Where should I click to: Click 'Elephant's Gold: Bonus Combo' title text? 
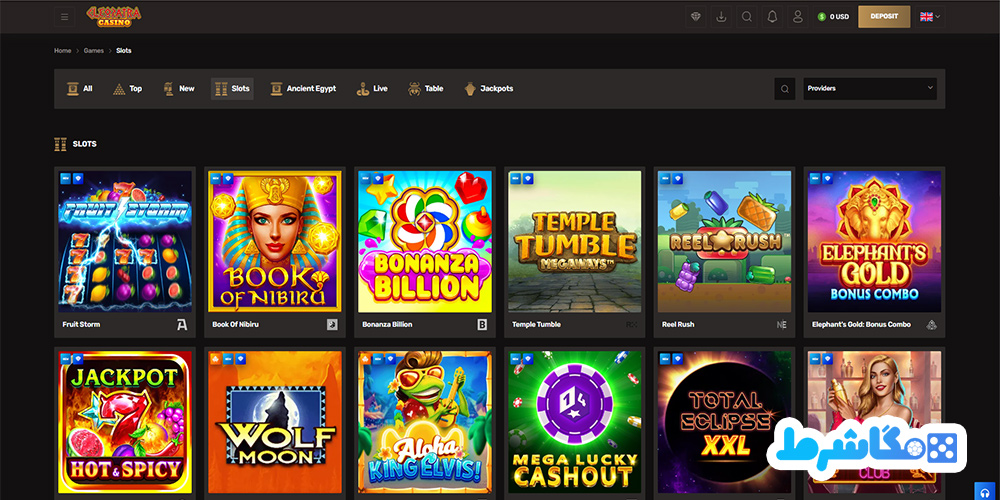point(861,325)
